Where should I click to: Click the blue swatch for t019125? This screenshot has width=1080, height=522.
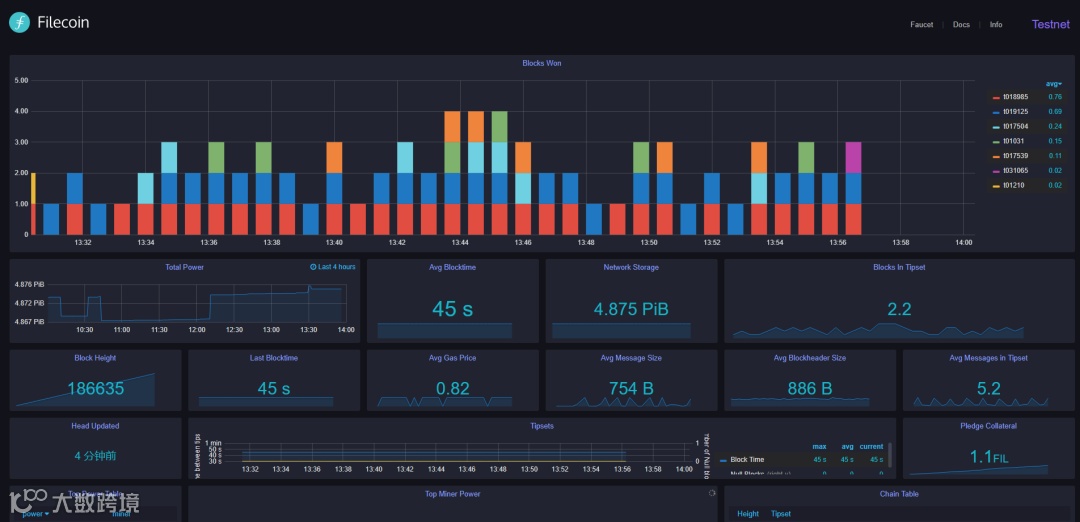pos(996,112)
